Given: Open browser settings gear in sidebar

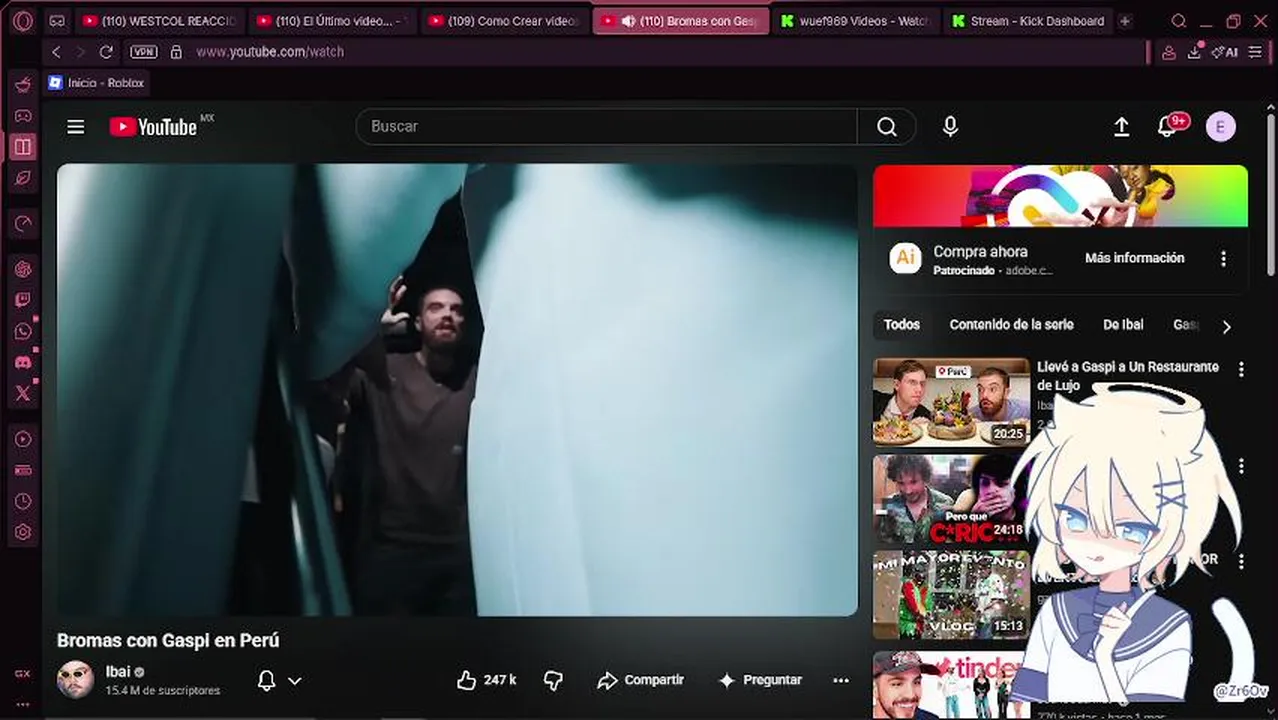Looking at the screenshot, I should coord(22,532).
